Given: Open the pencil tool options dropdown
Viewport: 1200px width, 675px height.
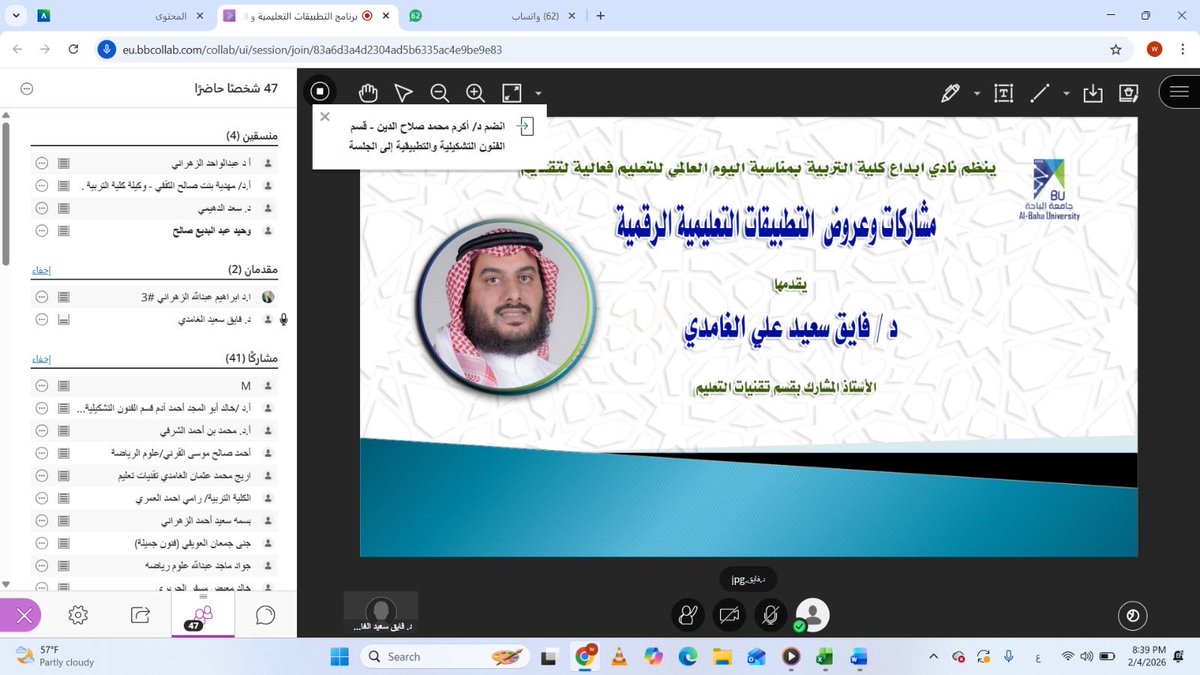Looking at the screenshot, I should [x=977, y=93].
